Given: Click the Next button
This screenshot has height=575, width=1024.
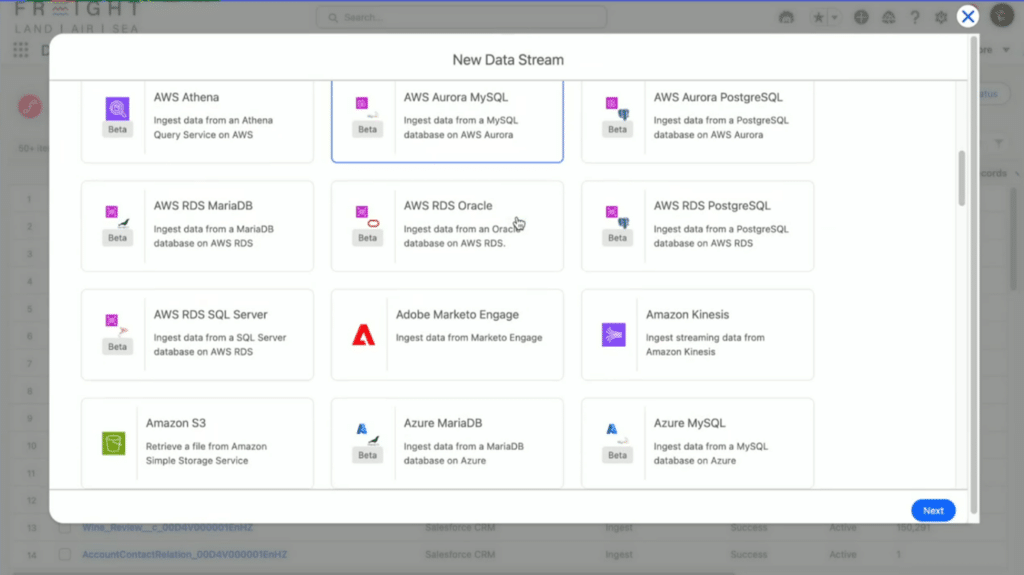Looking at the screenshot, I should coord(932,510).
